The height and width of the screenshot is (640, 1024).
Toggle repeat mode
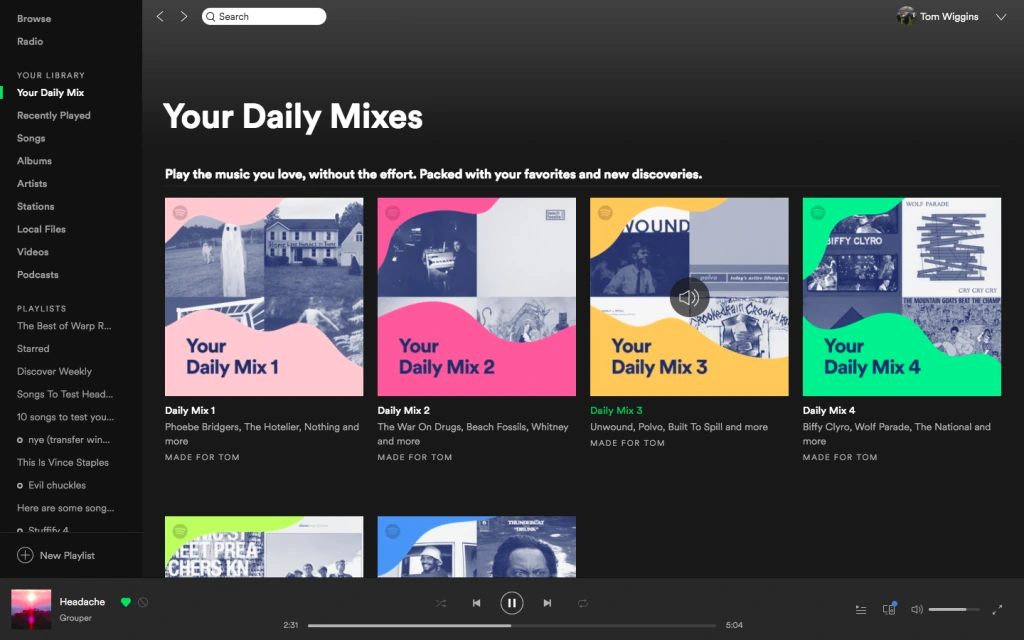pos(583,603)
